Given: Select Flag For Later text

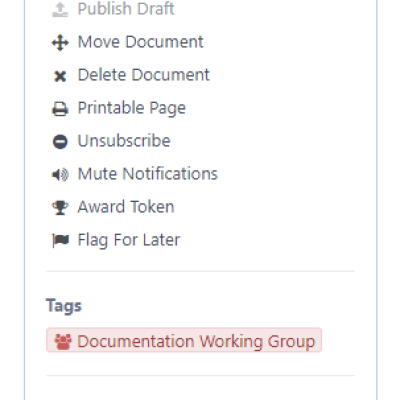Looking at the screenshot, I should (x=129, y=240).
